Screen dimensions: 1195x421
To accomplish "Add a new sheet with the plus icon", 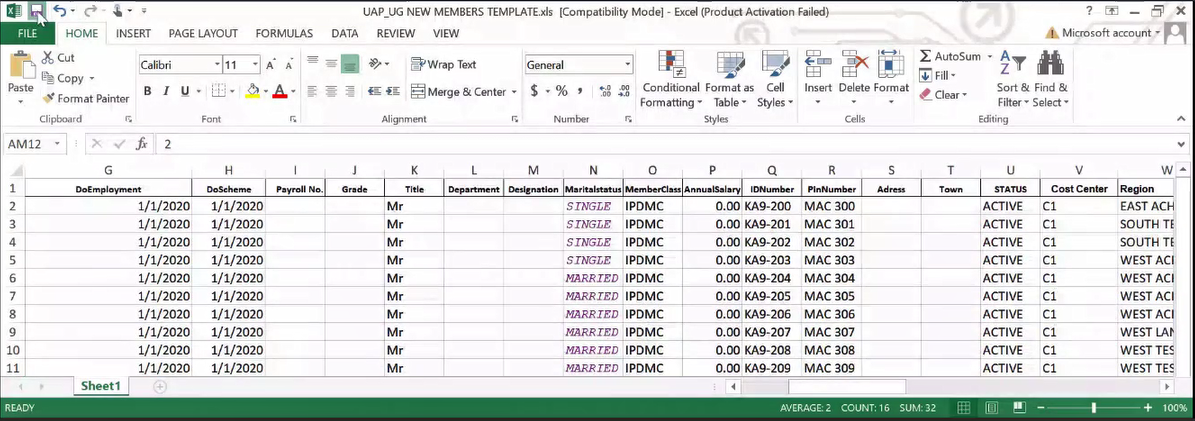I will tap(159, 387).
